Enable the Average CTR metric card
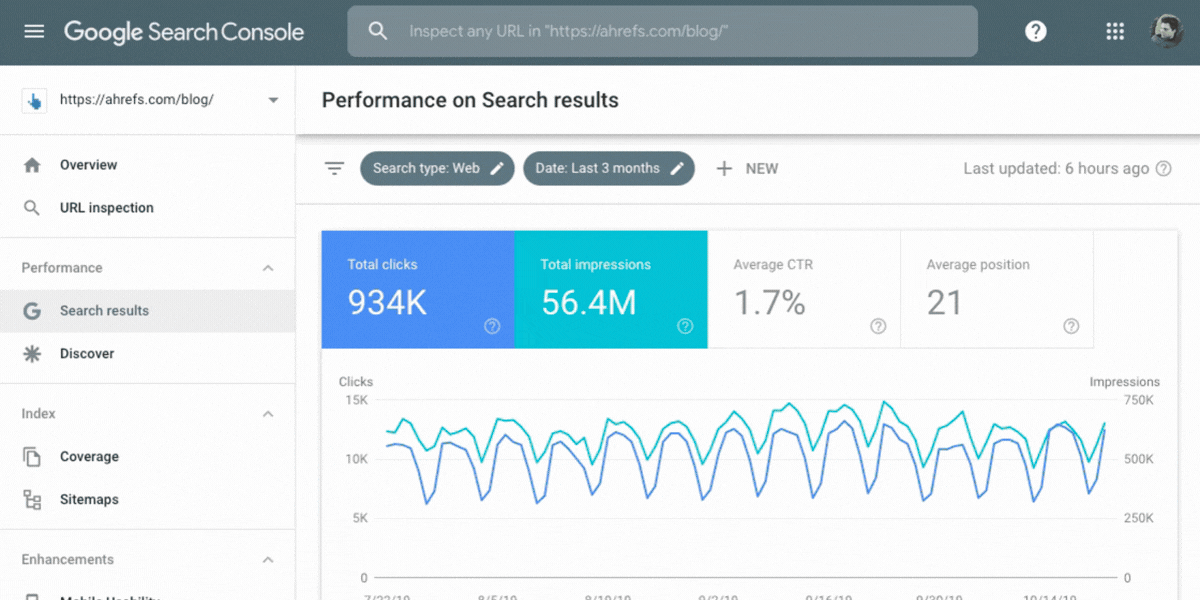The image size is (1200, 600). pyautogui.click(x=804, y=290)
